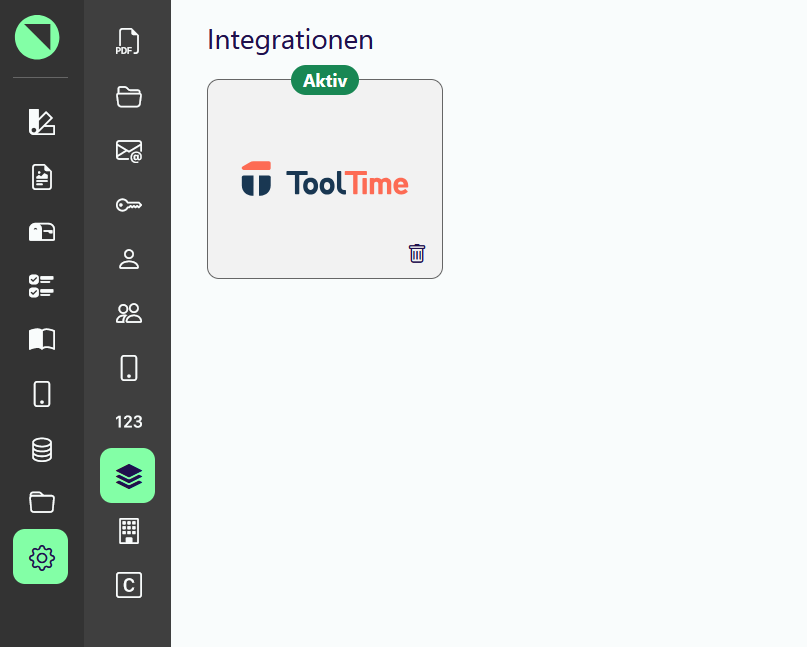Screen dimensions: 807x647
Task: Click the Integrationen page heading
Action: [x=290, y=40]
